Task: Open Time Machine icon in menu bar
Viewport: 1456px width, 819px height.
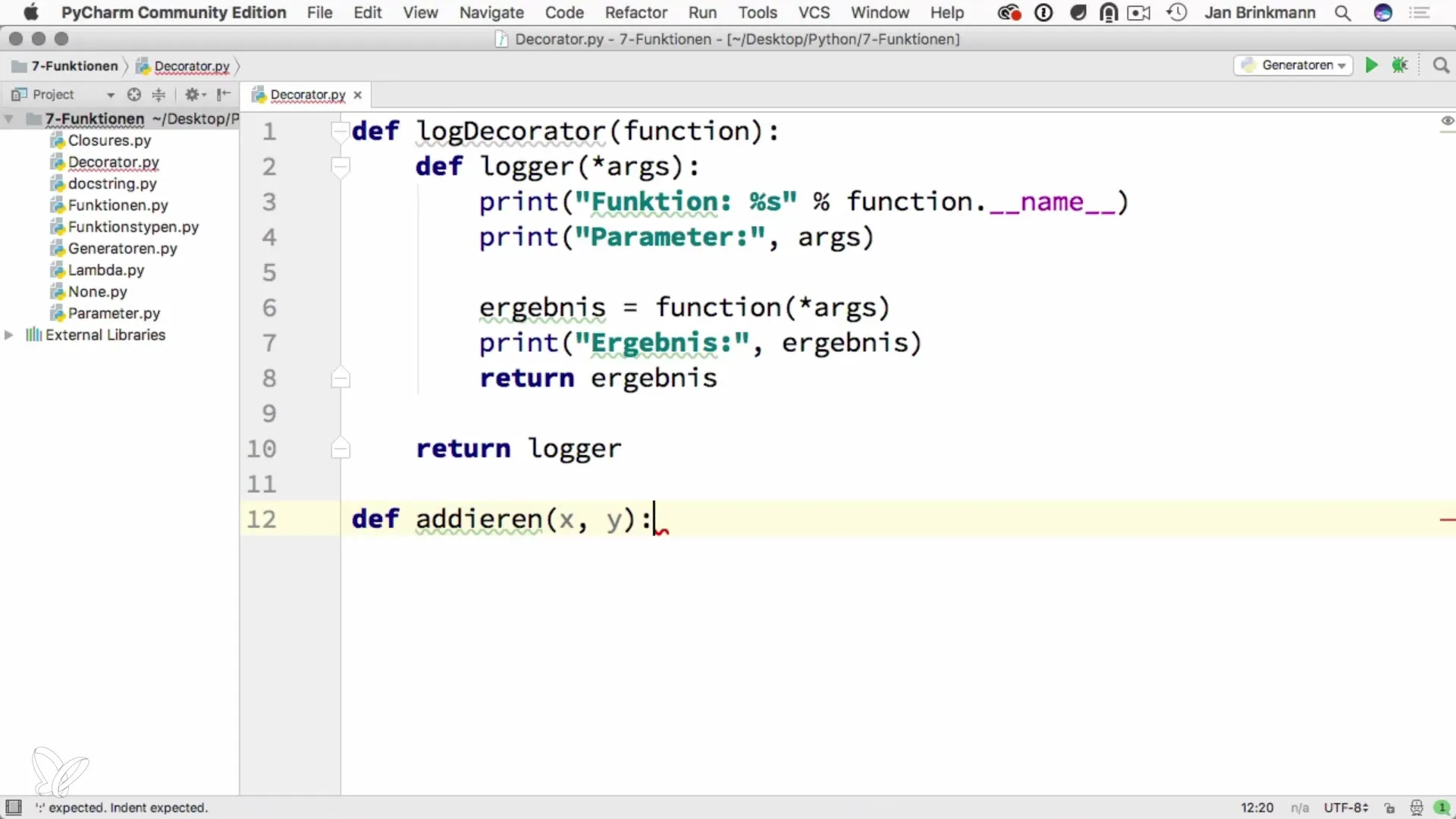Action: coord(1176,13)
